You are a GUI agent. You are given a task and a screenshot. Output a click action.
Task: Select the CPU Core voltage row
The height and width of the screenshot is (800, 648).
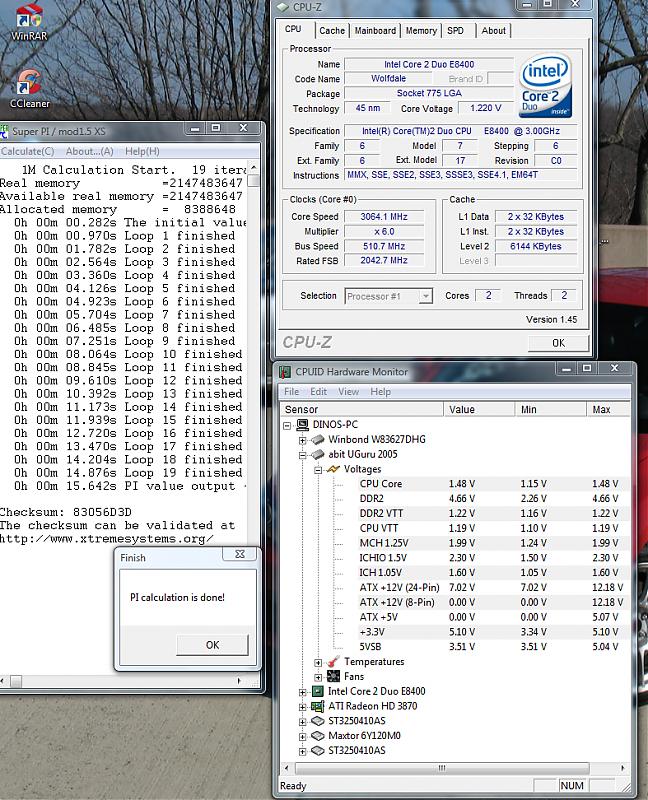(493, 484)
